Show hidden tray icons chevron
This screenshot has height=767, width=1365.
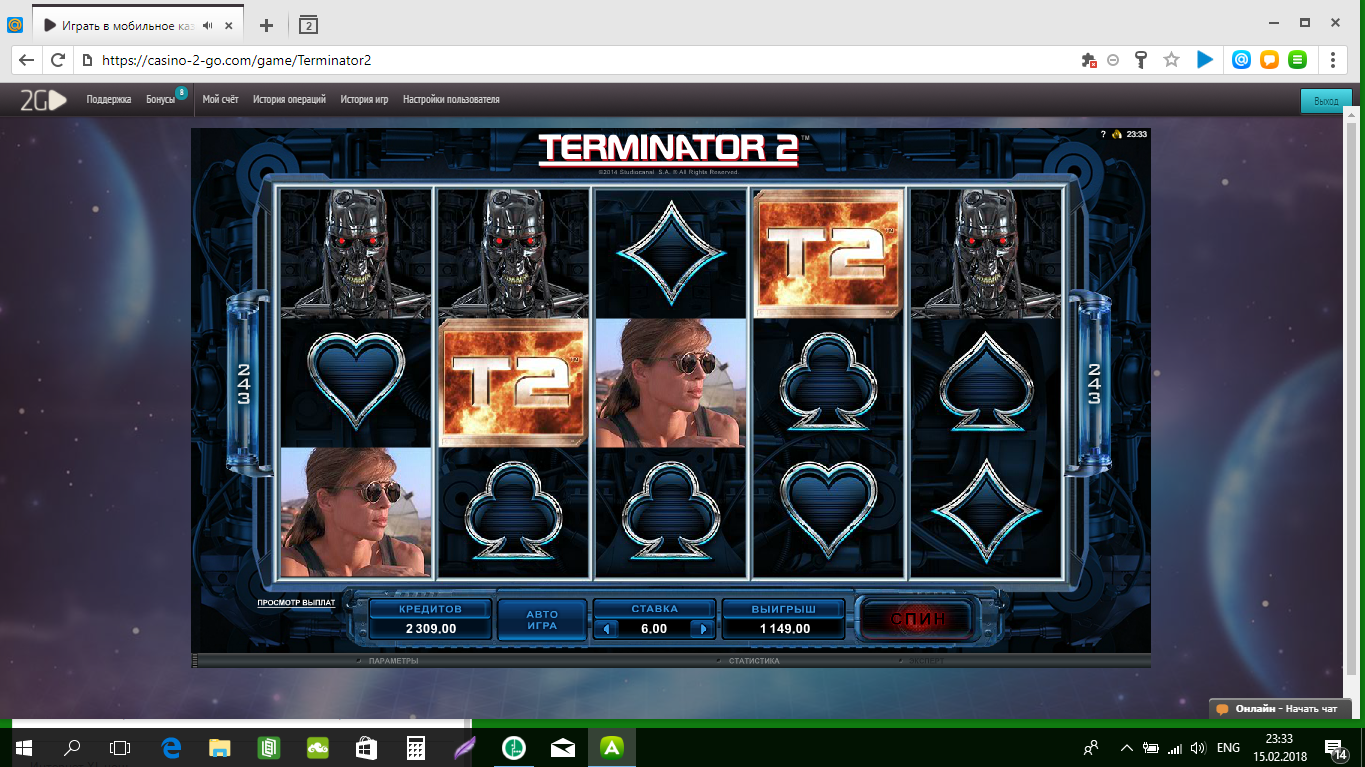(x=1127, y=747)
